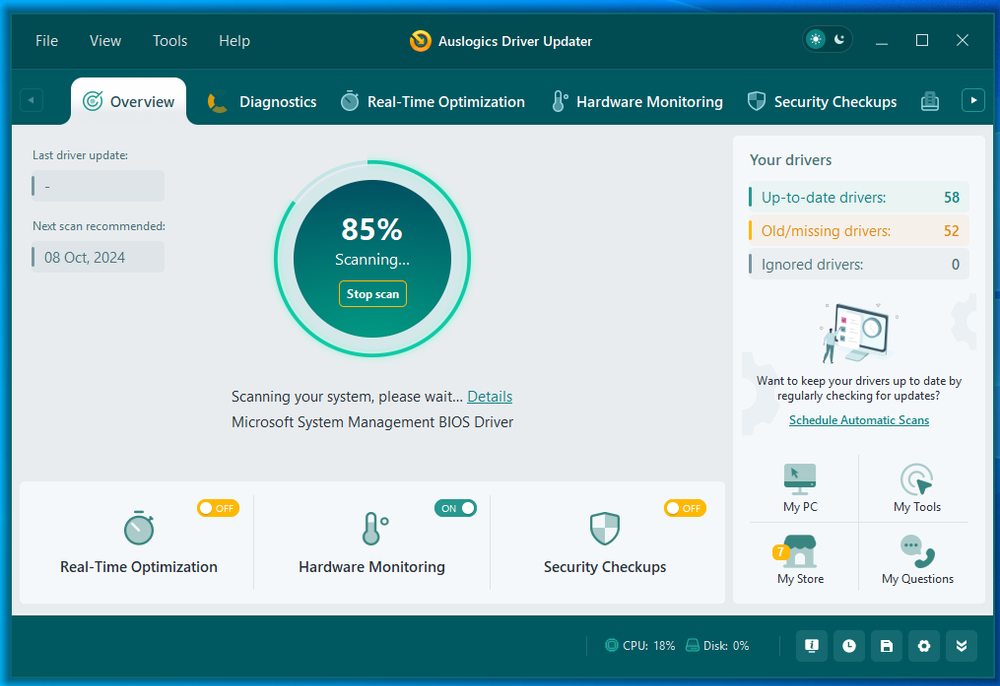Disable Hardware Monitoring with its ON switch
1000x686 pixels.
(455, 508)
